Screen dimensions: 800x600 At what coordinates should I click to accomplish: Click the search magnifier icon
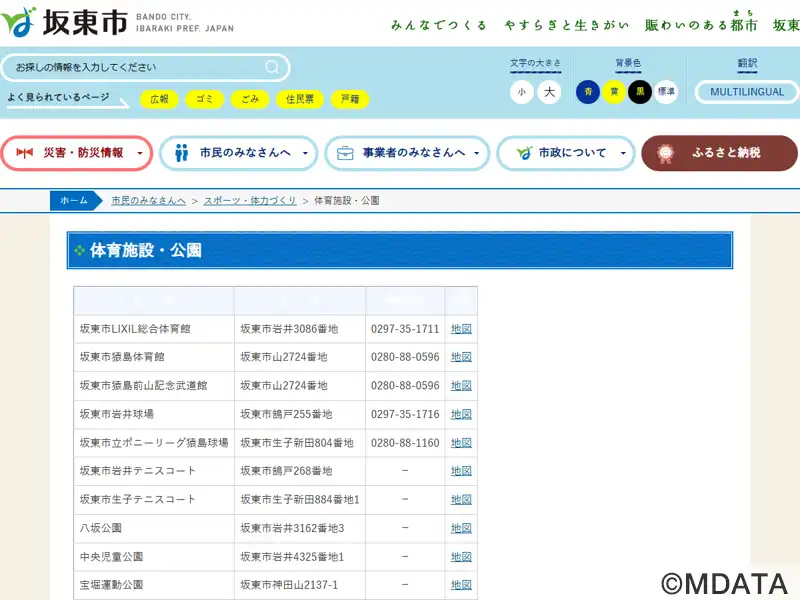272,67
